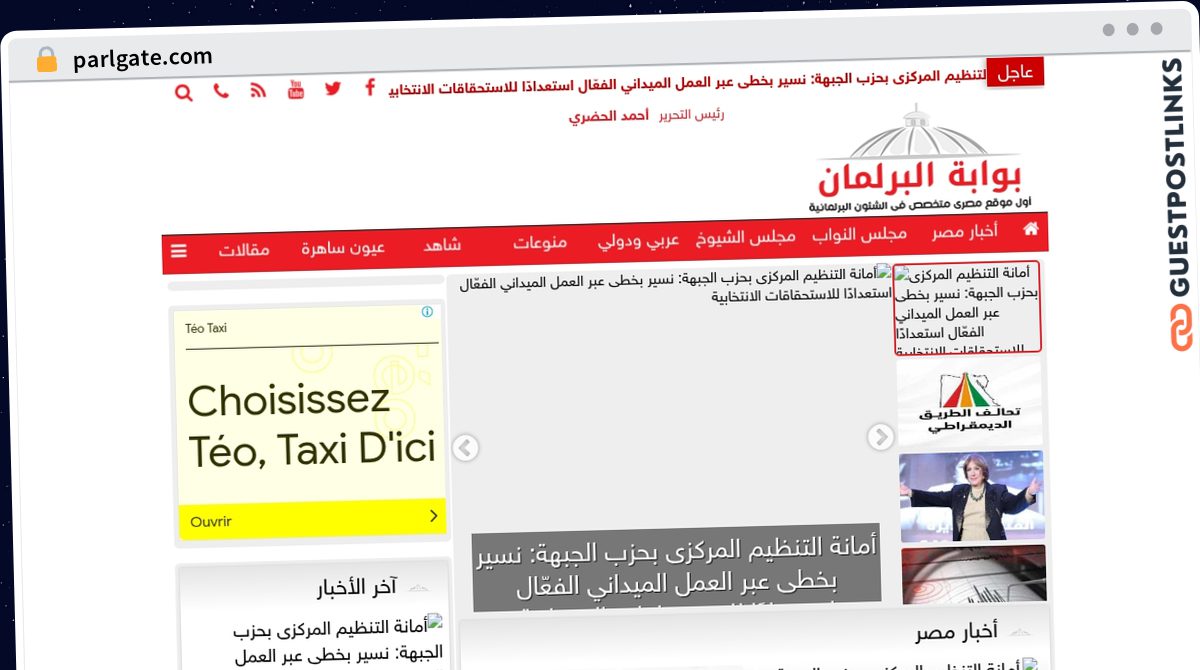1200x670 pixels.
Task: Select the highlighted first slider thumbnail
Action: pyautogui.click(x=967, y=307)
